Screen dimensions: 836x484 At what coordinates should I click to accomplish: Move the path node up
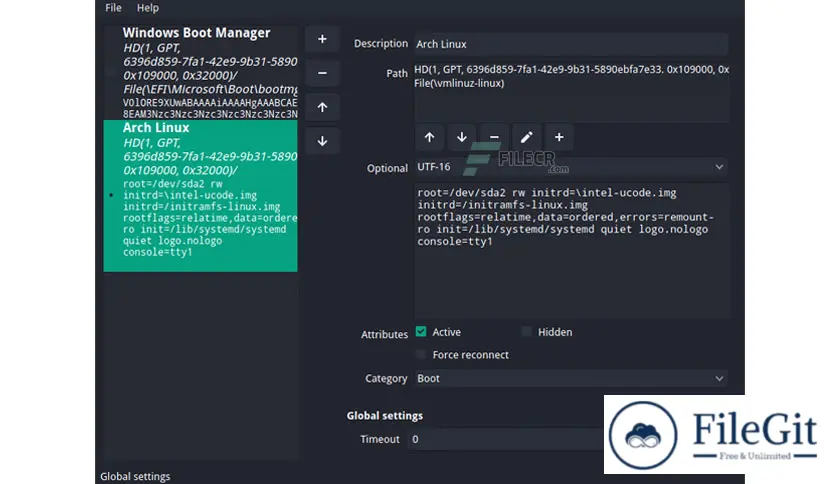(x=429, y=138)
